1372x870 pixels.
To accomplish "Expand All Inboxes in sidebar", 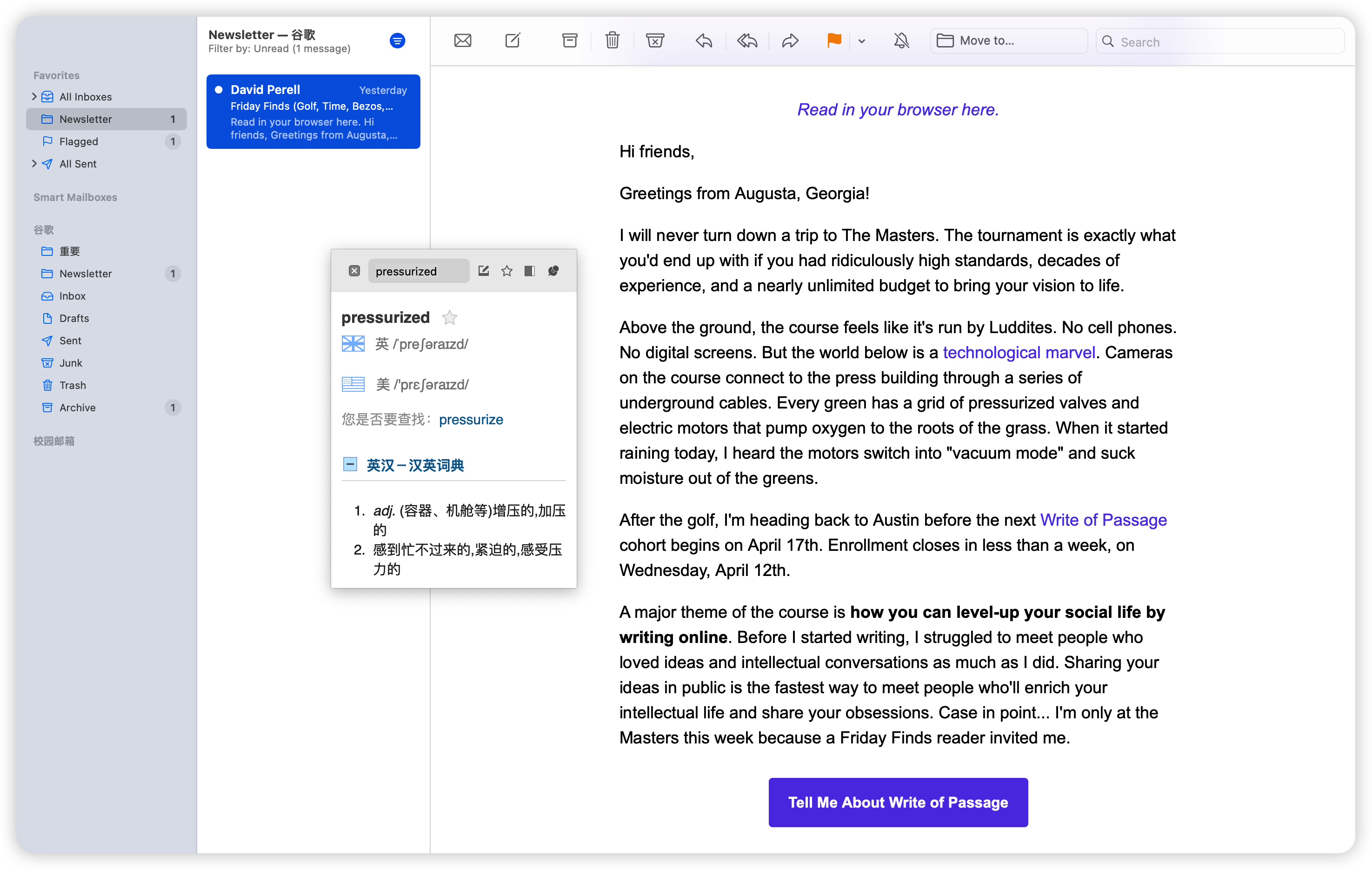I will pos(34,96).
